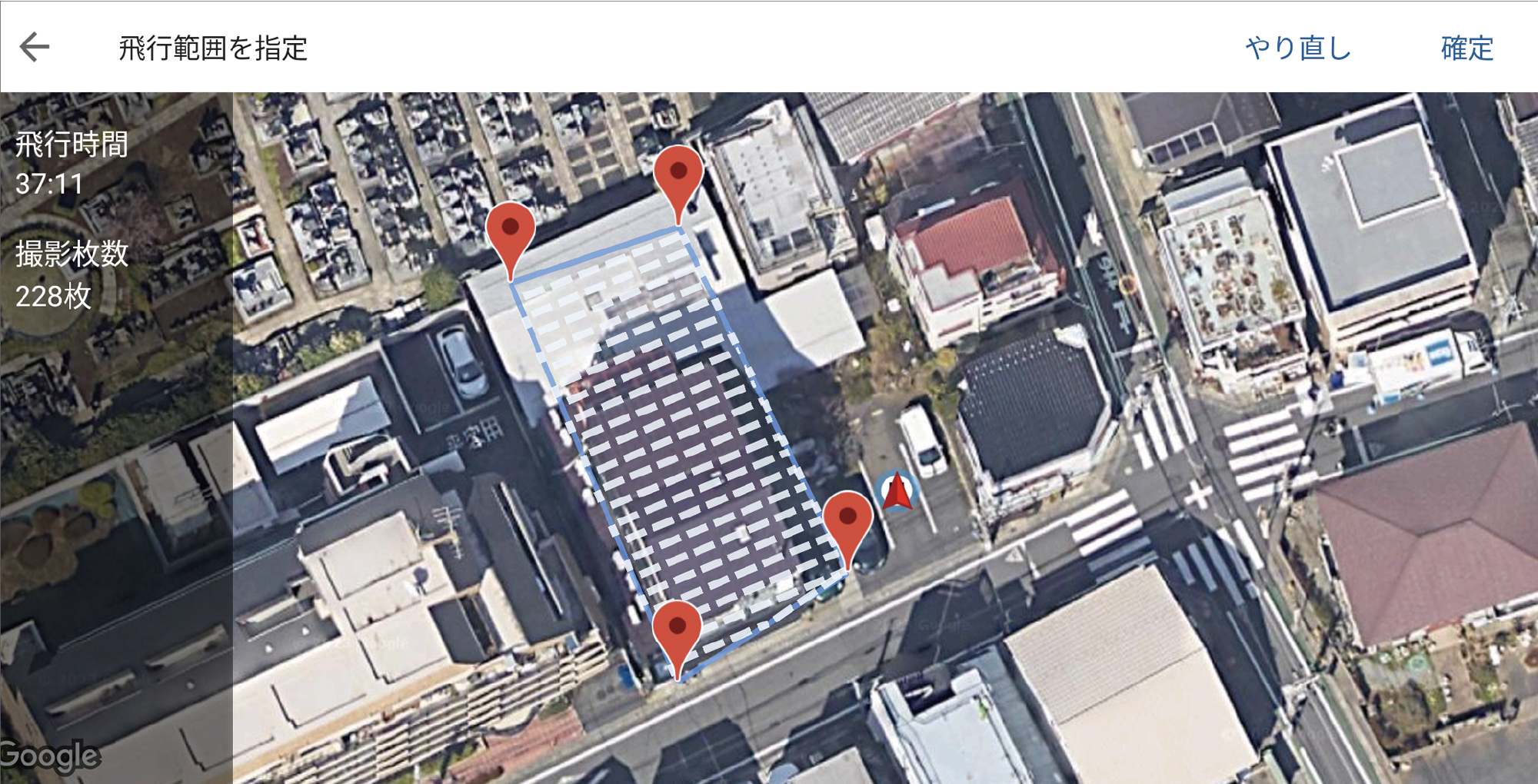Click the 撮影枚数 228枚 readout

[71, 274]
